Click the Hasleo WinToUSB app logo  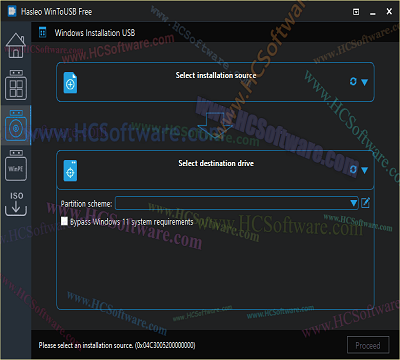(x=12, y=11)
